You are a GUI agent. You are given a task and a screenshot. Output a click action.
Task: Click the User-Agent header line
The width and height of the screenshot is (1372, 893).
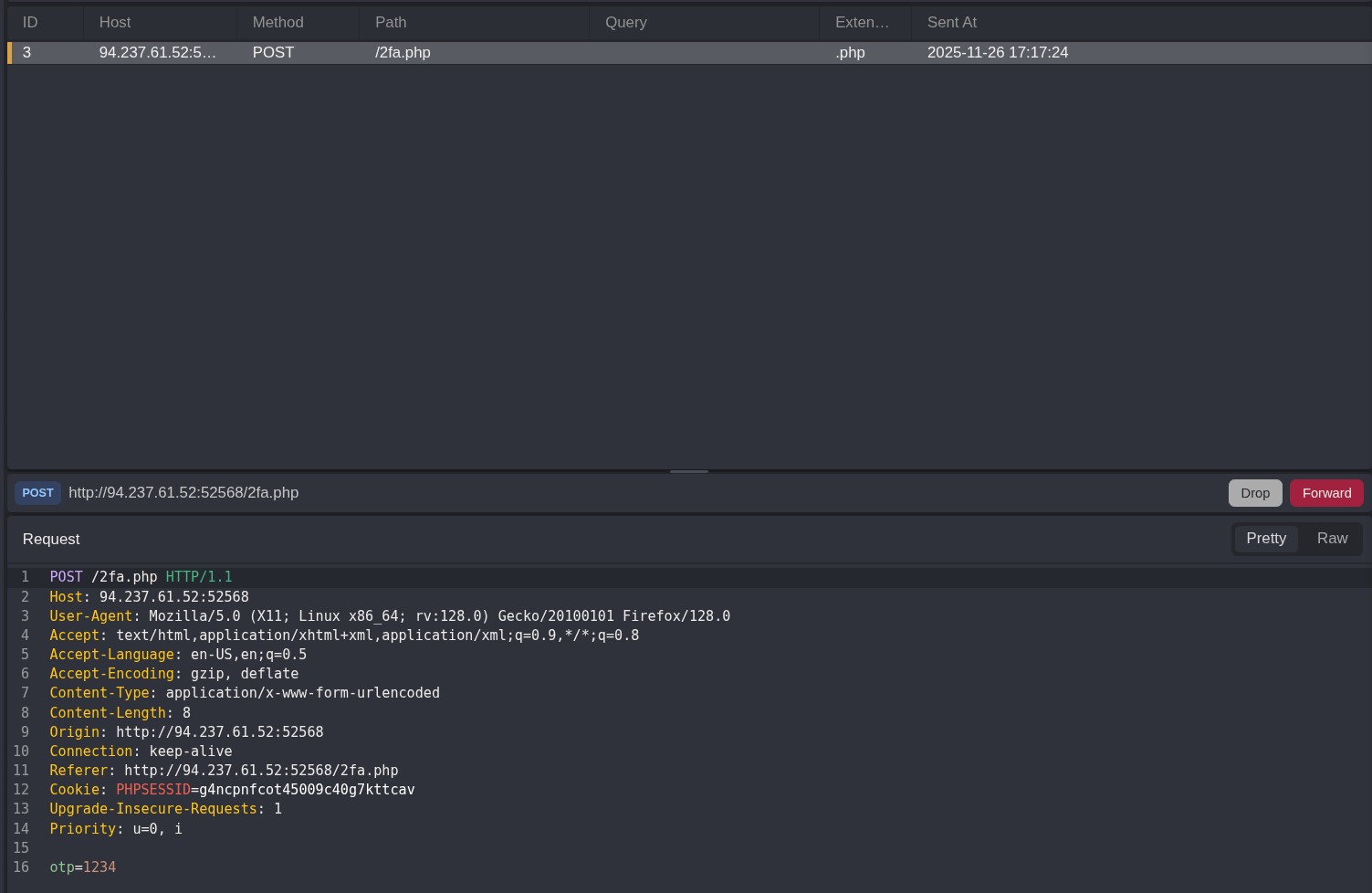(389, 616)
